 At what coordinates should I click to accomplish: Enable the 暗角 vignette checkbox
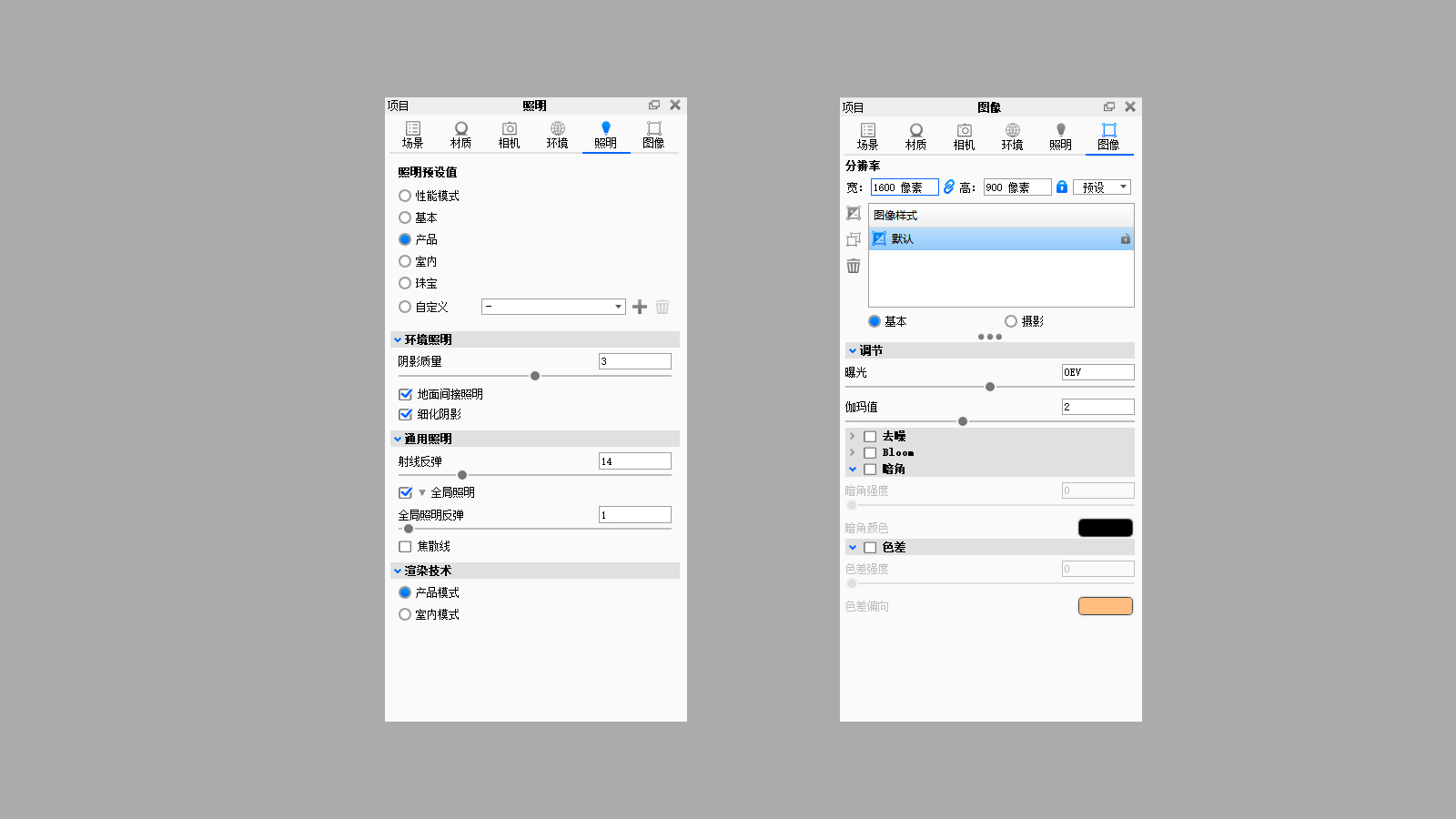click(870, 469)
